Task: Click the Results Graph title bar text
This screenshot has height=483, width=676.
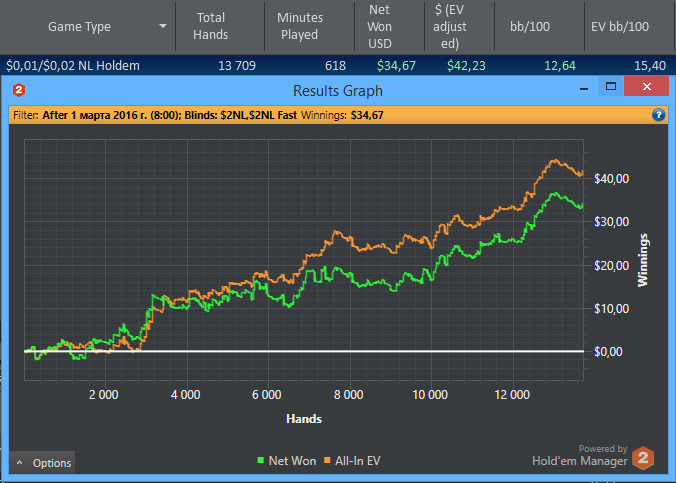Action: click(x=338, y=91)
